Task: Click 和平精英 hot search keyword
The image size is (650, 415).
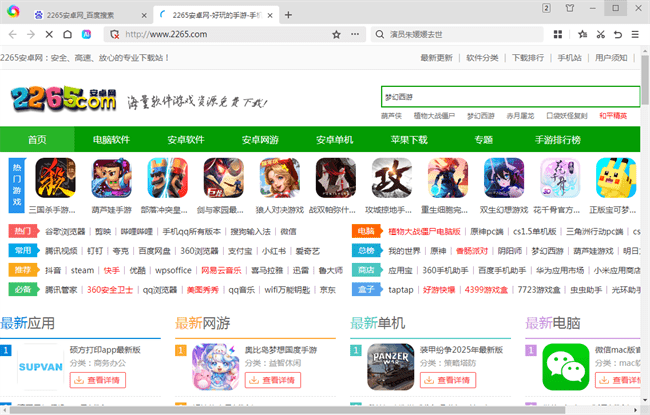Action: 613,116
